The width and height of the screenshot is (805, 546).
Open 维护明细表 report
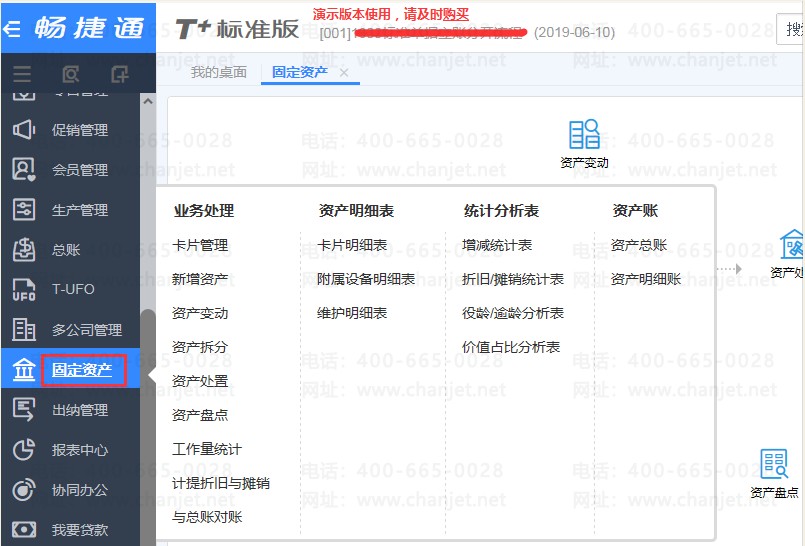(x=352, y=313)
